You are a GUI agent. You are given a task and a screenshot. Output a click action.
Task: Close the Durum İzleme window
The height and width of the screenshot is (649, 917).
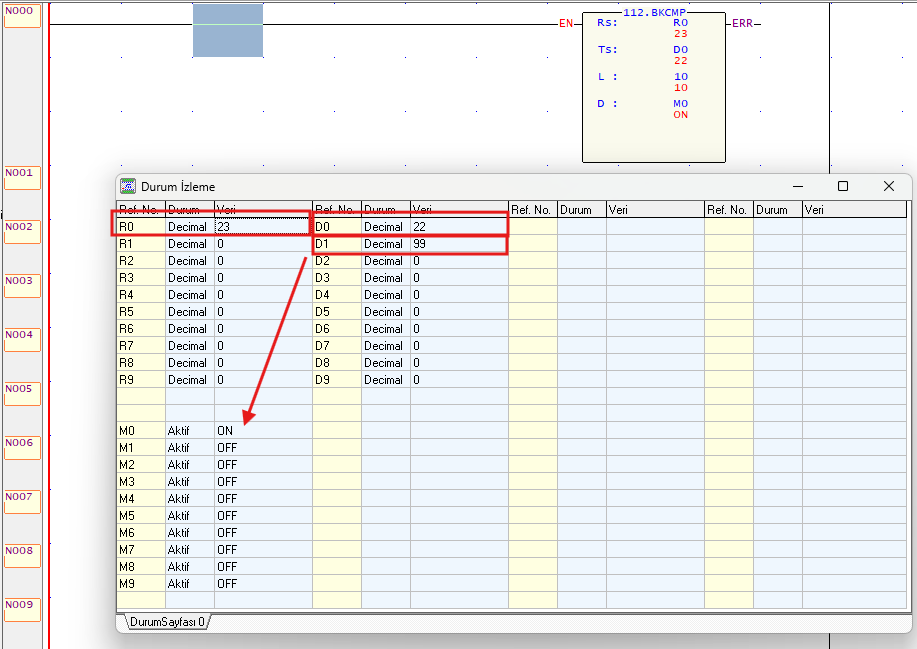coord(888,186)
